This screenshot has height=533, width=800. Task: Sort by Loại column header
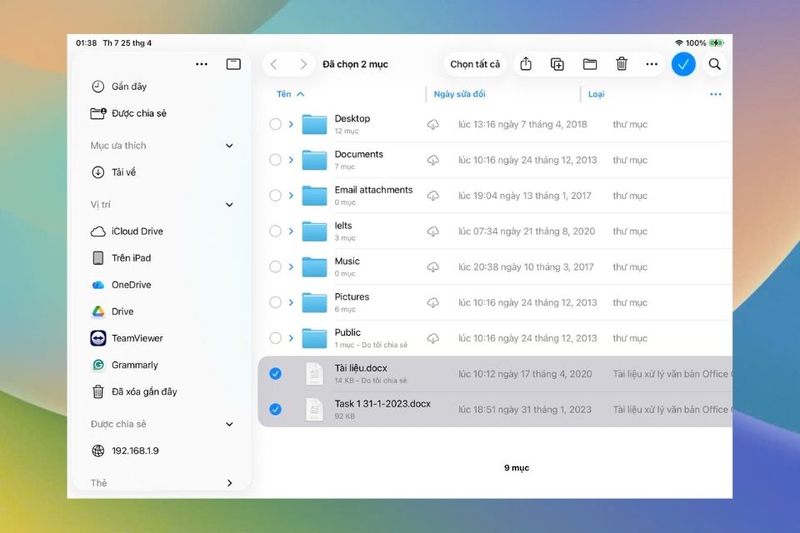pyautogui.click(x=596, y=94)
